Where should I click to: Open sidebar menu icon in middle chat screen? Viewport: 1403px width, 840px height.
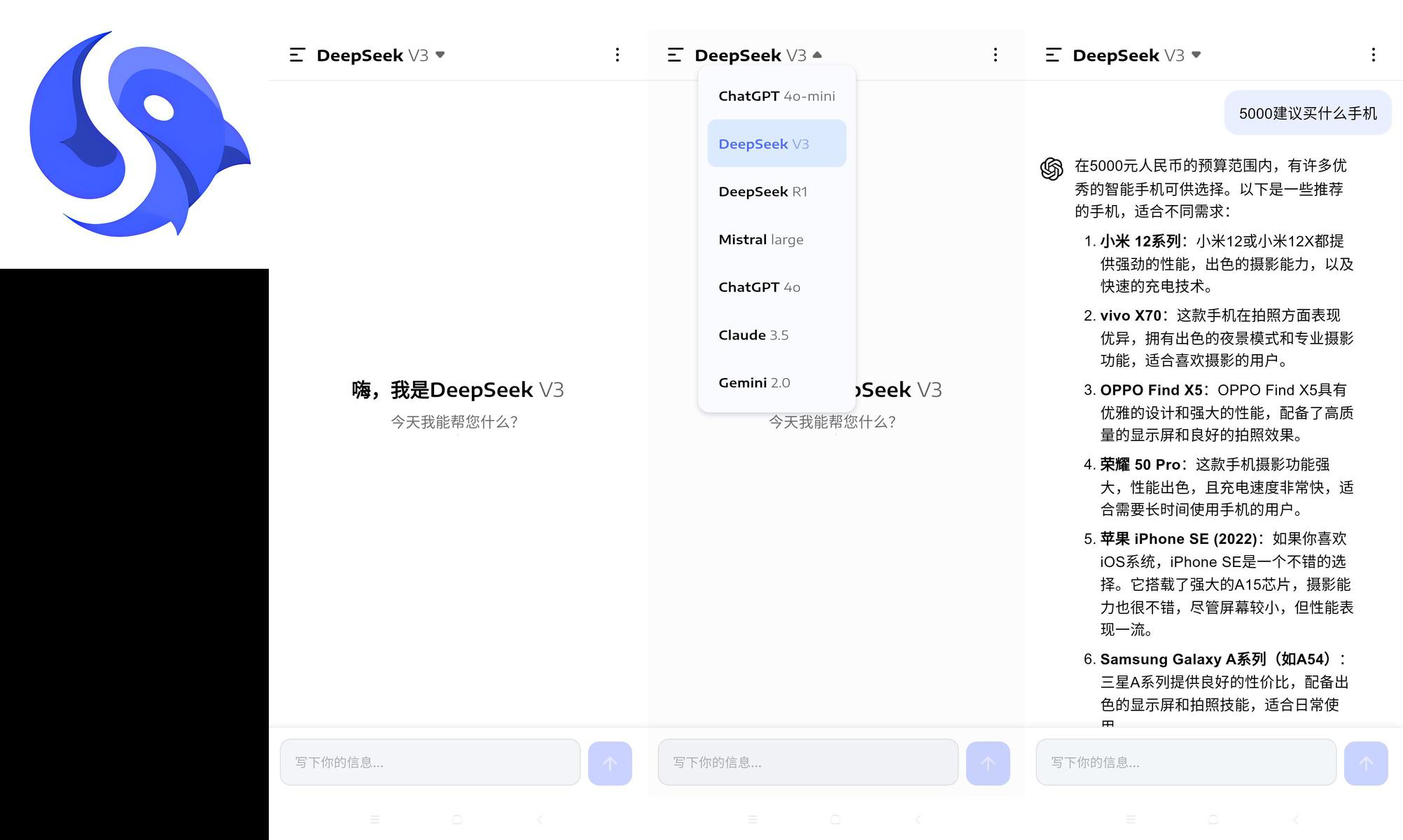(x=675, y=55)
